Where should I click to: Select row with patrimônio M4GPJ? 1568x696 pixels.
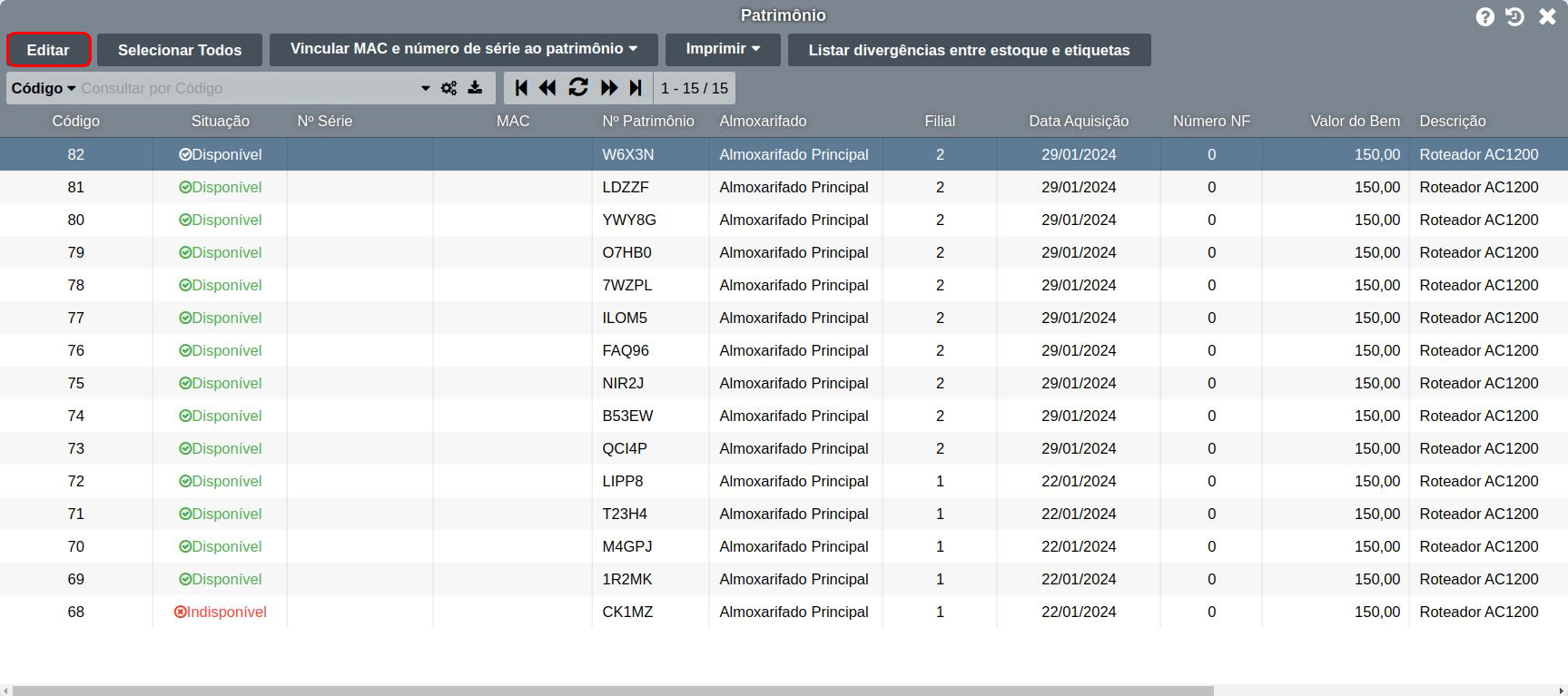tap(784, 546)
